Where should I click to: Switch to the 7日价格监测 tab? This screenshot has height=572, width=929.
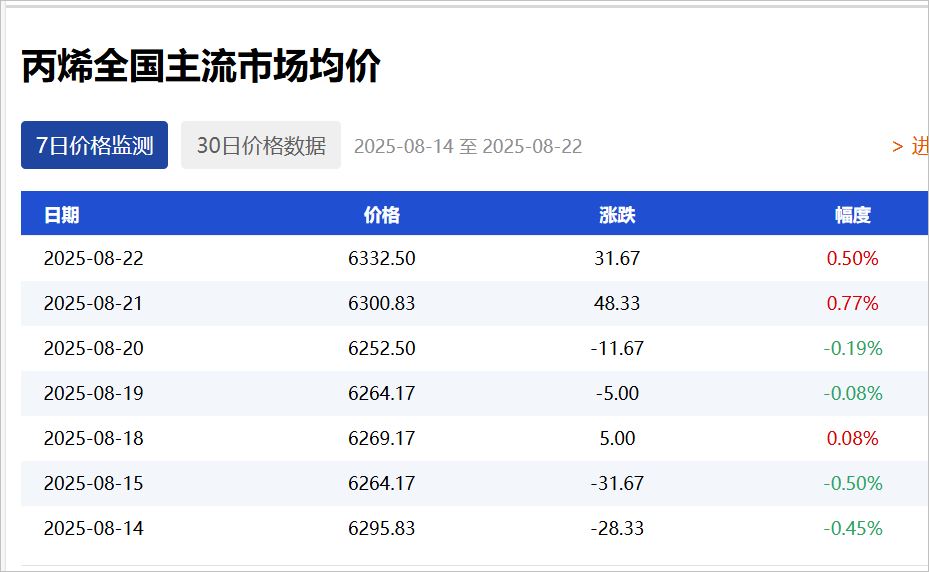[94, 145]
